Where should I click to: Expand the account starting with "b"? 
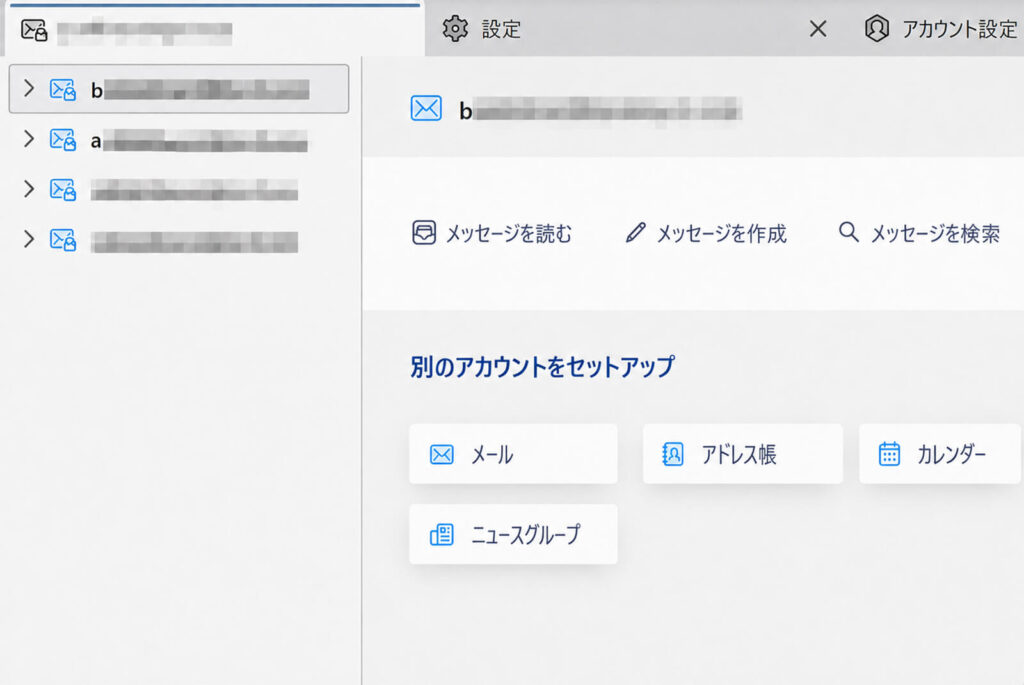tap(29, 88)
